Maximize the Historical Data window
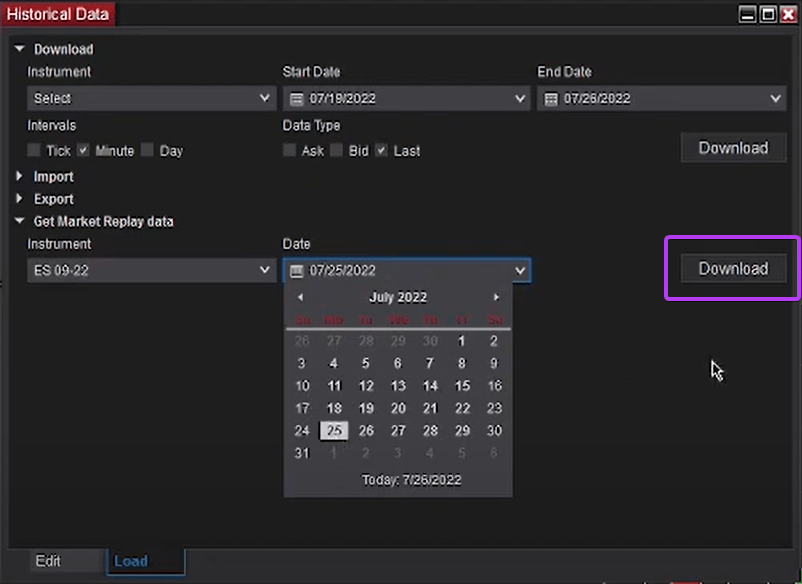This screenshot has width=802, height=584. 768,14
